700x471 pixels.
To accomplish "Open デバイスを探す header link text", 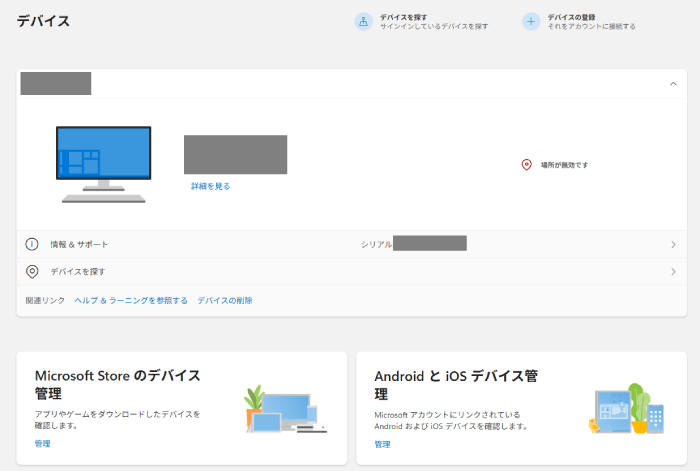I will 403,17.
